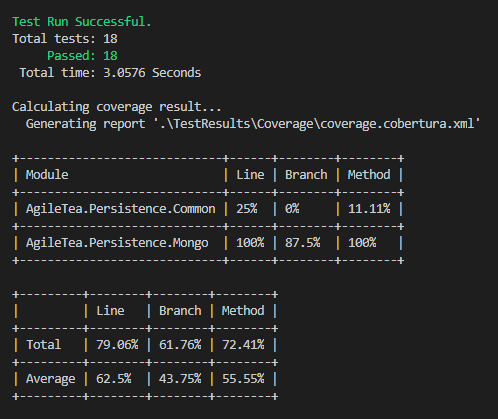
Task: Open the coverage.cobertura.xml report path
Action: tap(317, 124)
